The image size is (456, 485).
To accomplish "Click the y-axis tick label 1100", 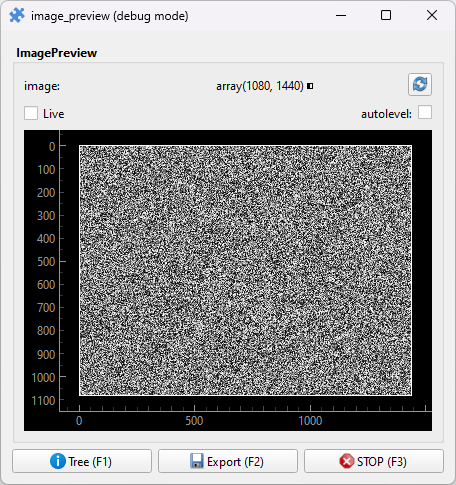I will coord(43,400).
